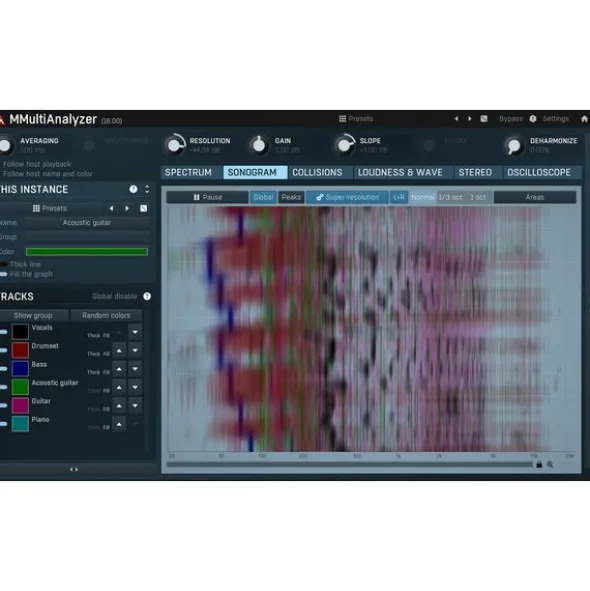The image size is (590, 591).
Task: Click the empty Group field
Action: point(87,237)
